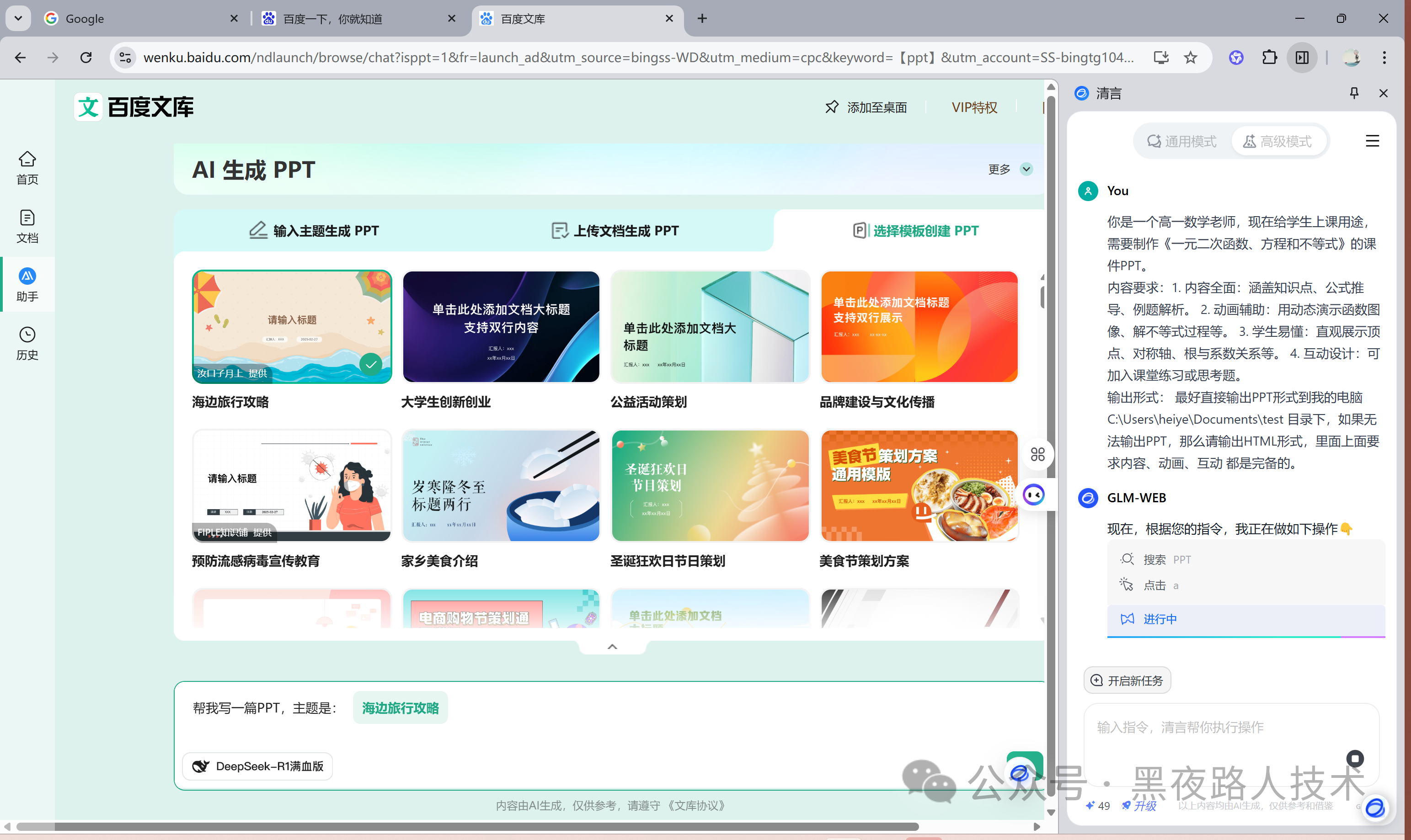Switch to 通用模式 mode
This screenshot has width=1411, height=840.
1181,141
